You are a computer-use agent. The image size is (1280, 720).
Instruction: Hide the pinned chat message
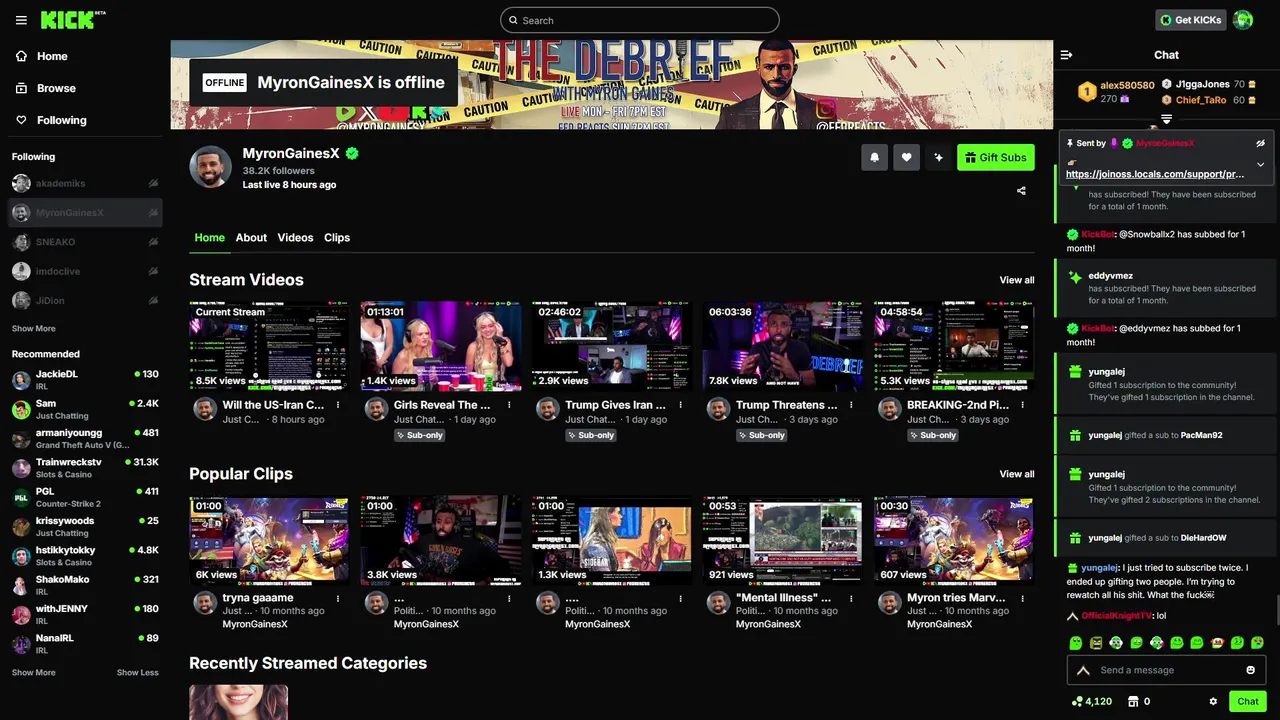1261,143
